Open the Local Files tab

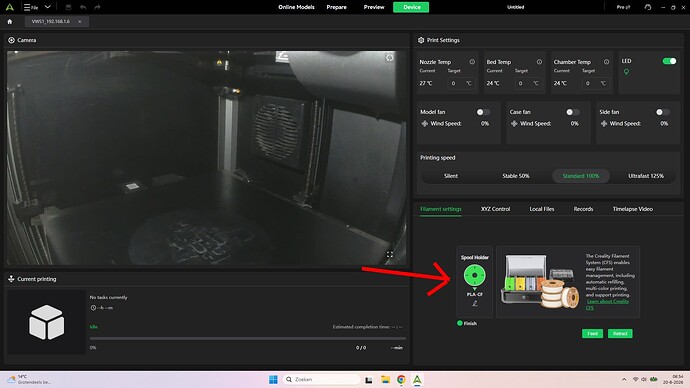542,209
